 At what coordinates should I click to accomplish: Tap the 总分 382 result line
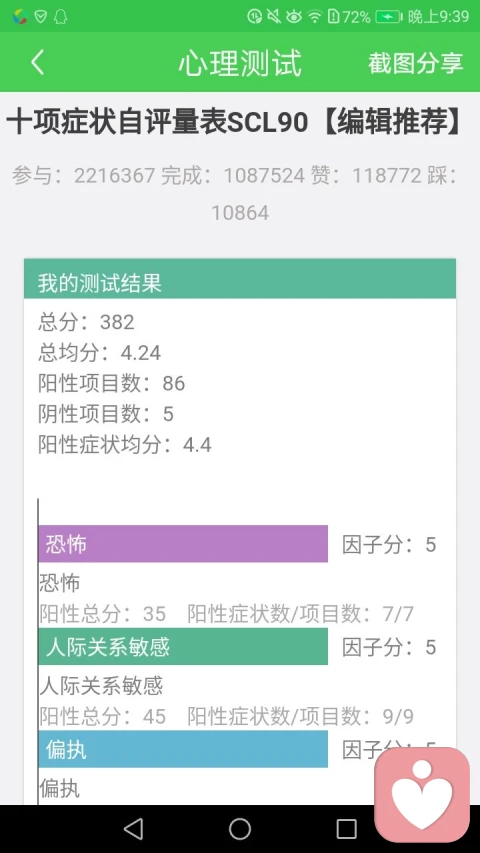tap(86, 322)
